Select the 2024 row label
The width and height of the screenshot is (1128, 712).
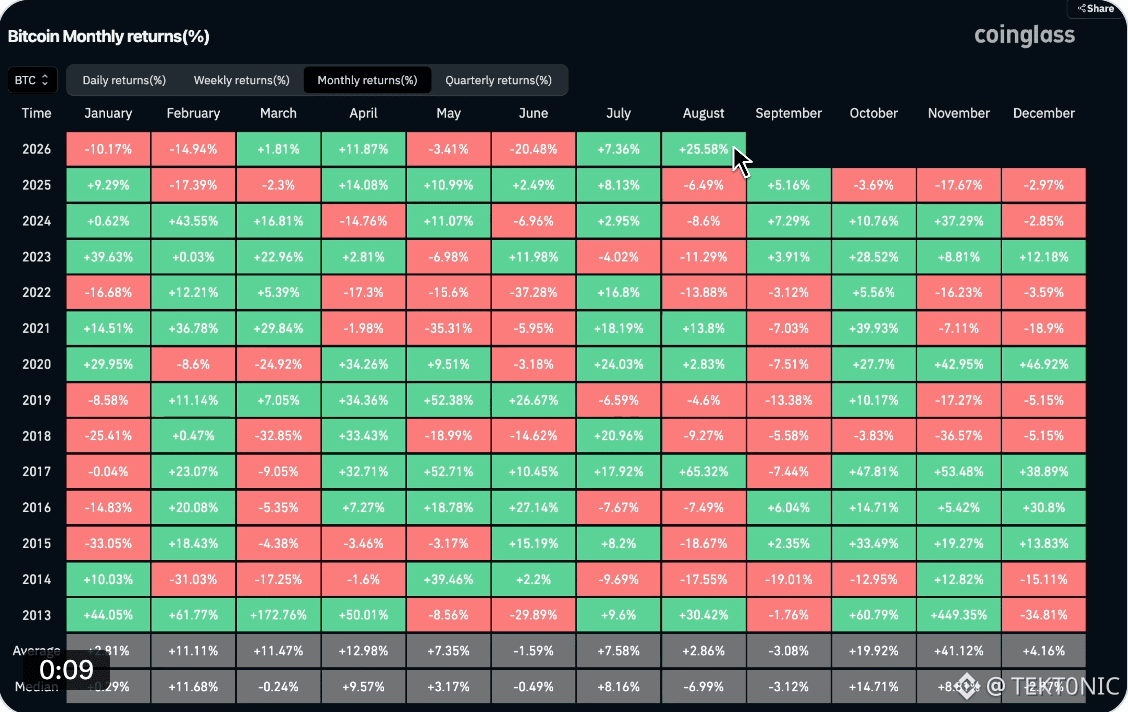36,221
